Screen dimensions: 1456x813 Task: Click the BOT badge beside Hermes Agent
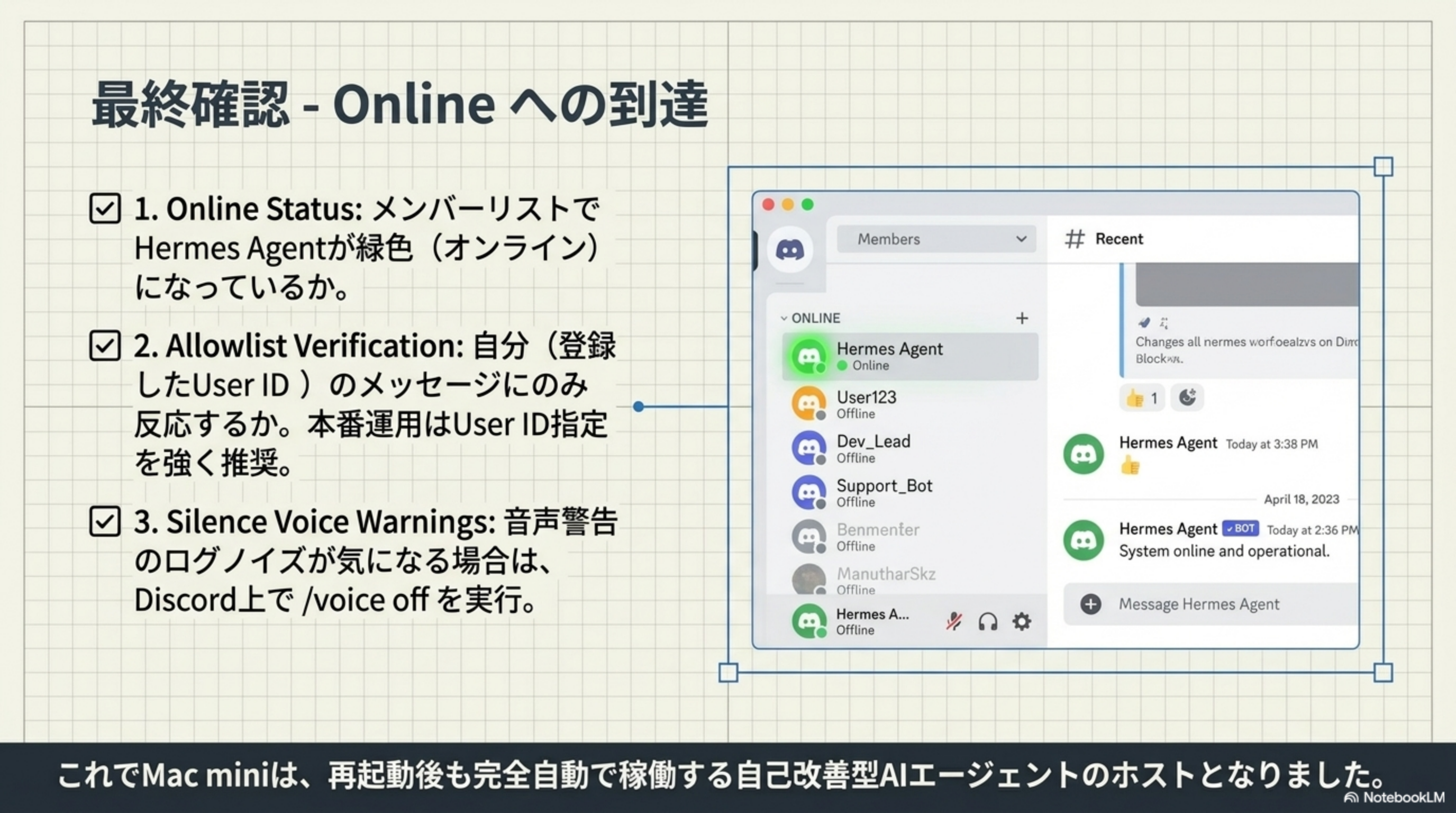coord(1240,529)
